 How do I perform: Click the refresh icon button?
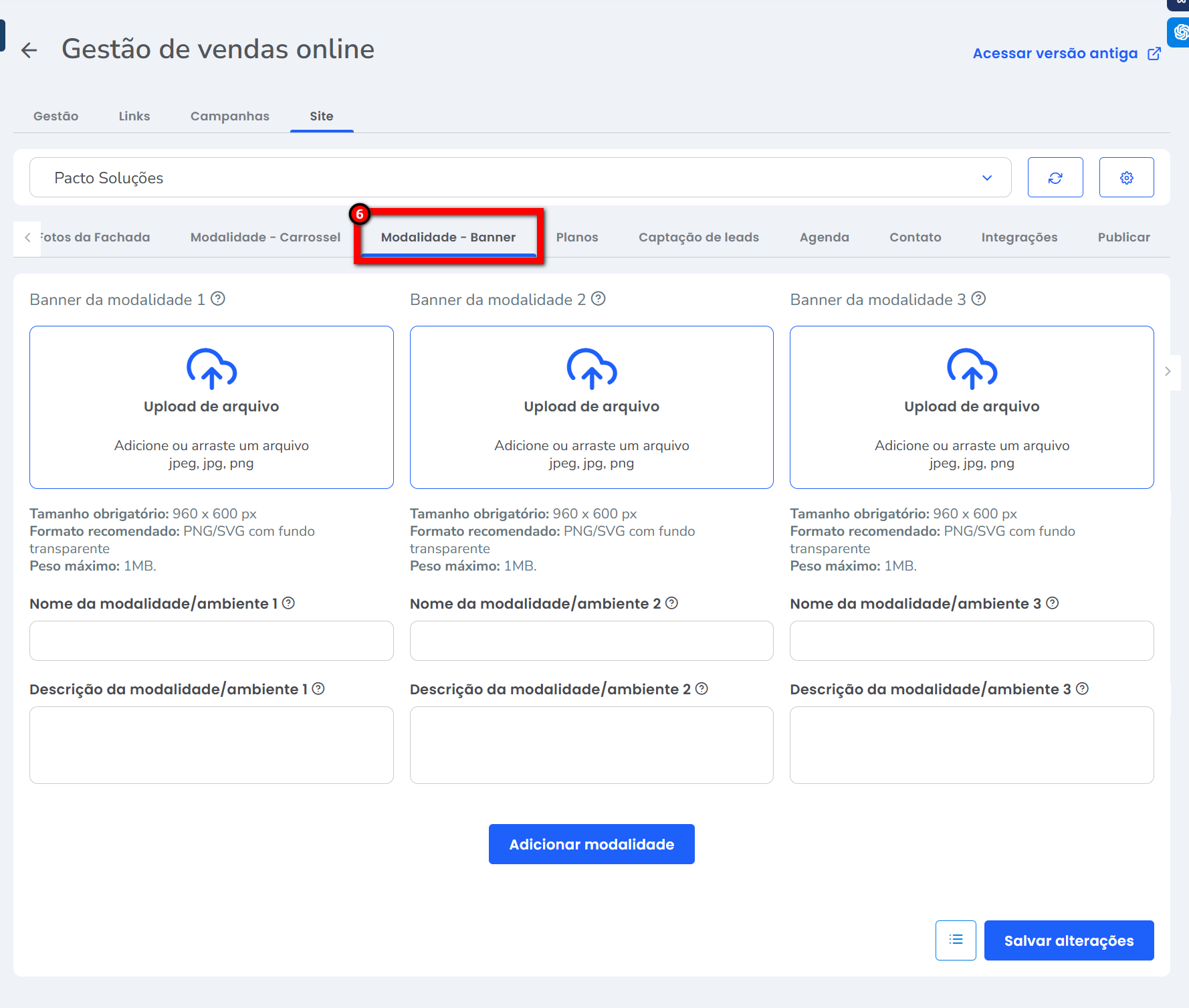click(x=1055, y=177)
